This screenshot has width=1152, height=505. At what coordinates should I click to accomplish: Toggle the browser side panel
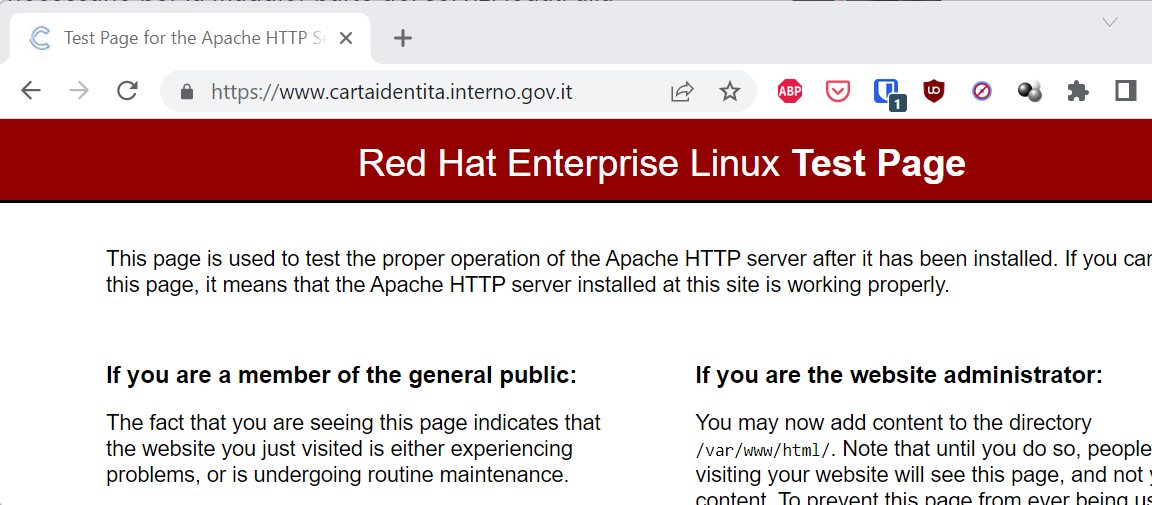click(1126, 91)
